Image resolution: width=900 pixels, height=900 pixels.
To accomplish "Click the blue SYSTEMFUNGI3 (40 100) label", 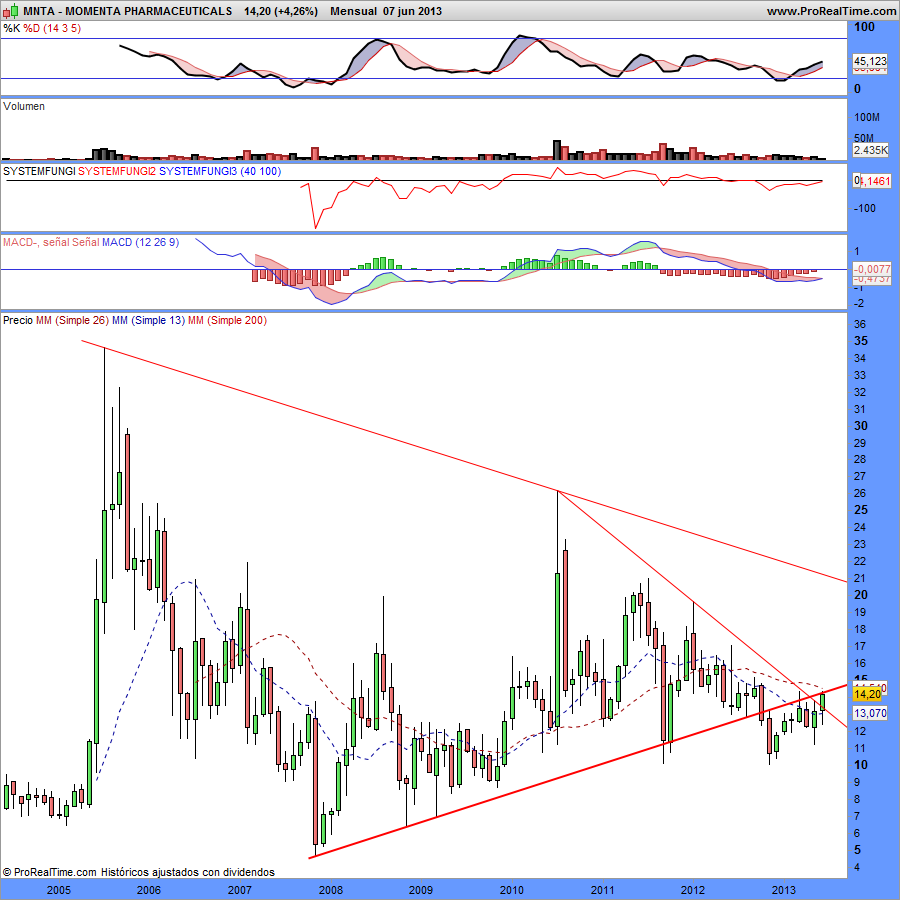I will click(220, 171).
